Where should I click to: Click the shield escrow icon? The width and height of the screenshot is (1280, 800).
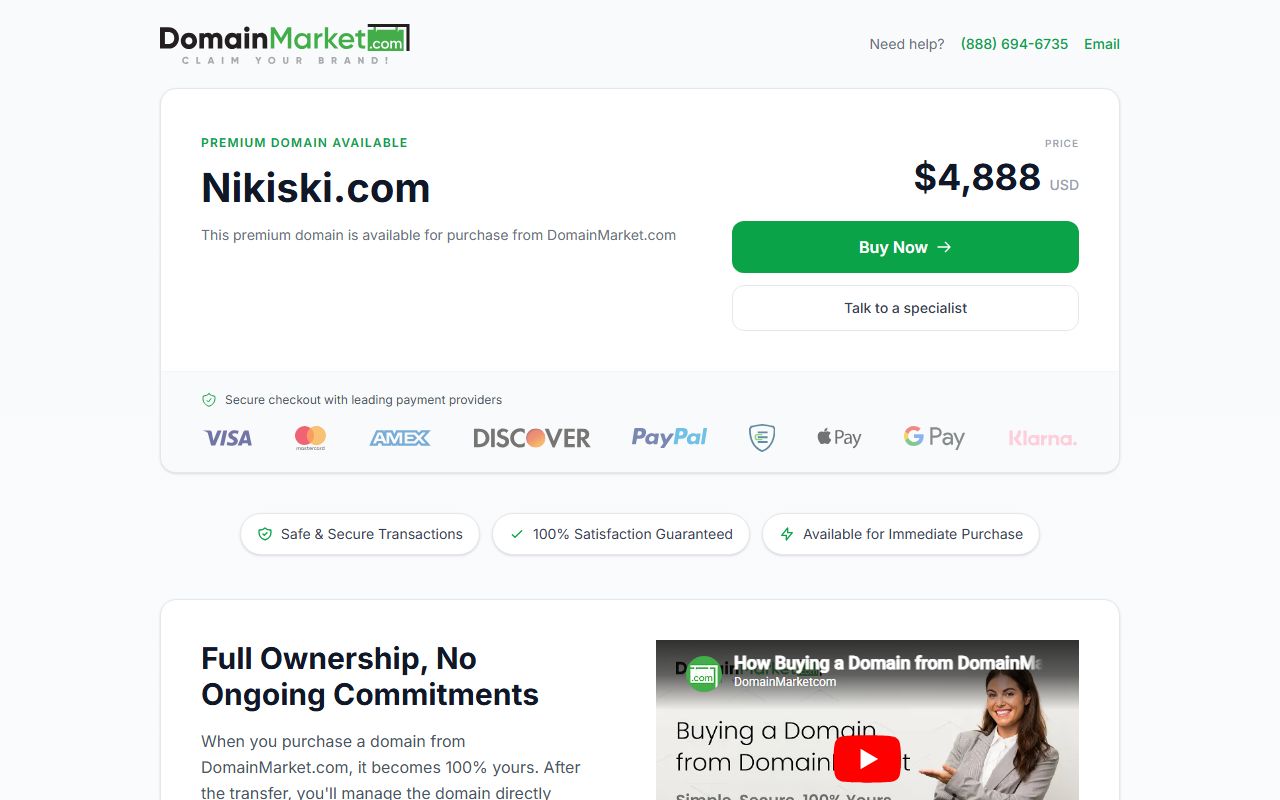[762, 437]
